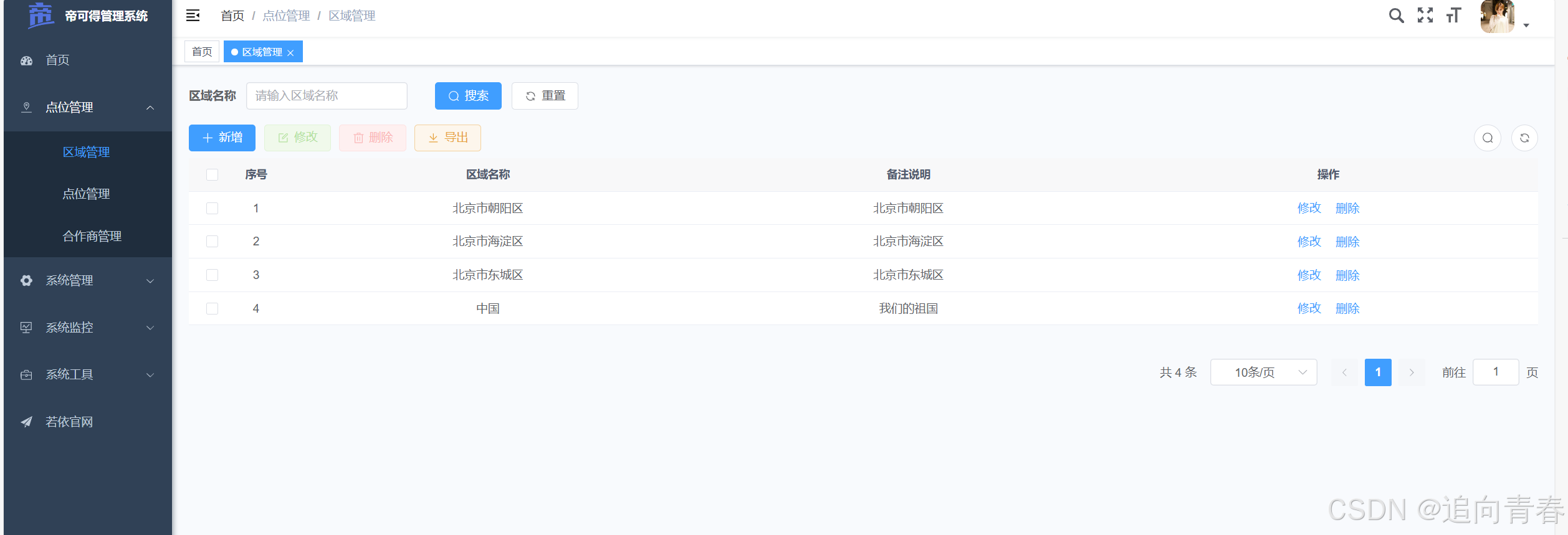Check the row for 北京市朝阳区
This screenshot has height=535, width=1568.
tap(212, 208)
